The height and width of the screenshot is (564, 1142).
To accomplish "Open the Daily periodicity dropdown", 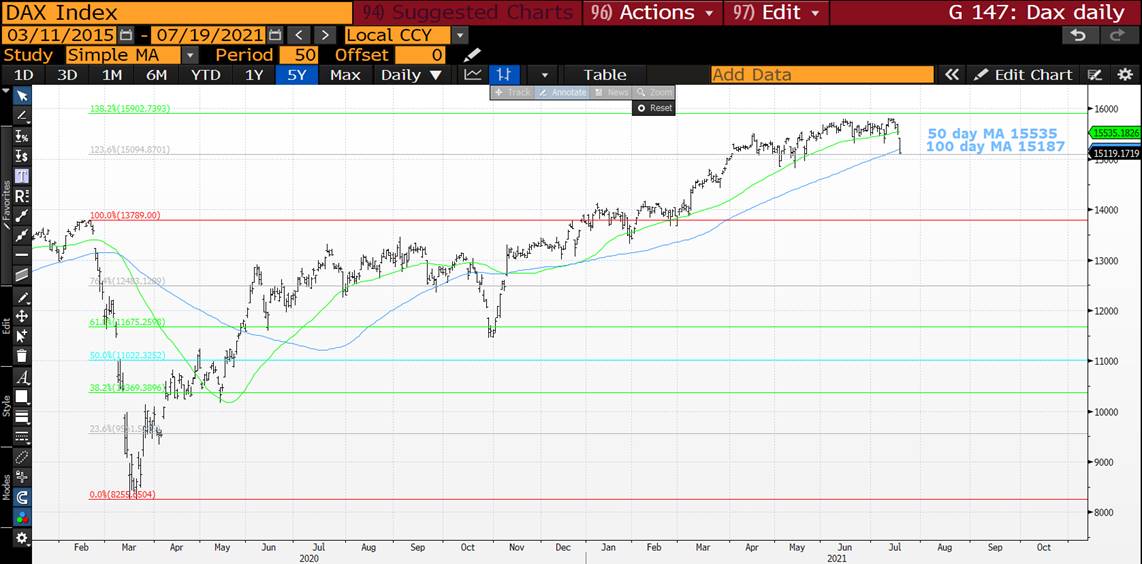I will [411, 74].
